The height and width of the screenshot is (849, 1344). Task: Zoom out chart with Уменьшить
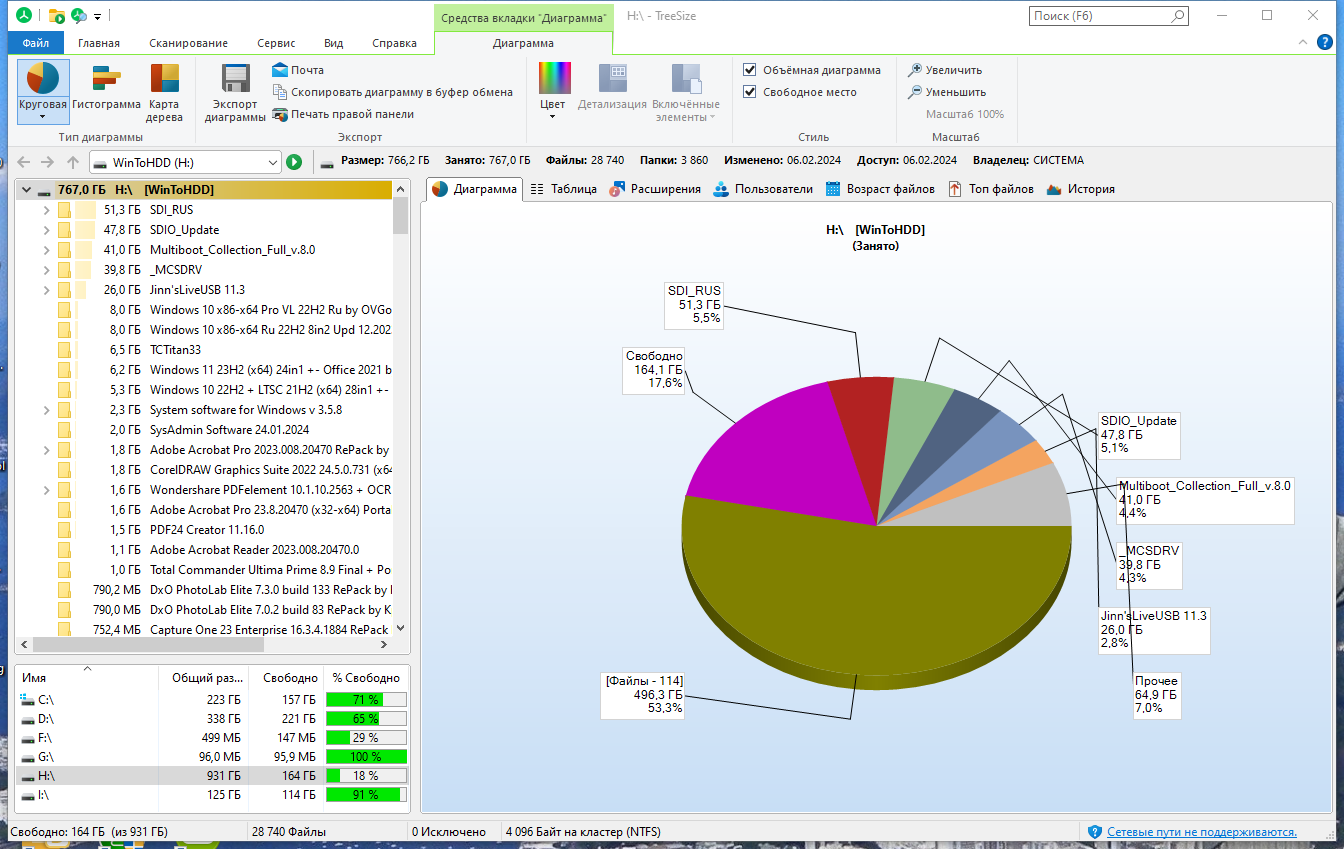pyautogui.click(x=946, y=92)
